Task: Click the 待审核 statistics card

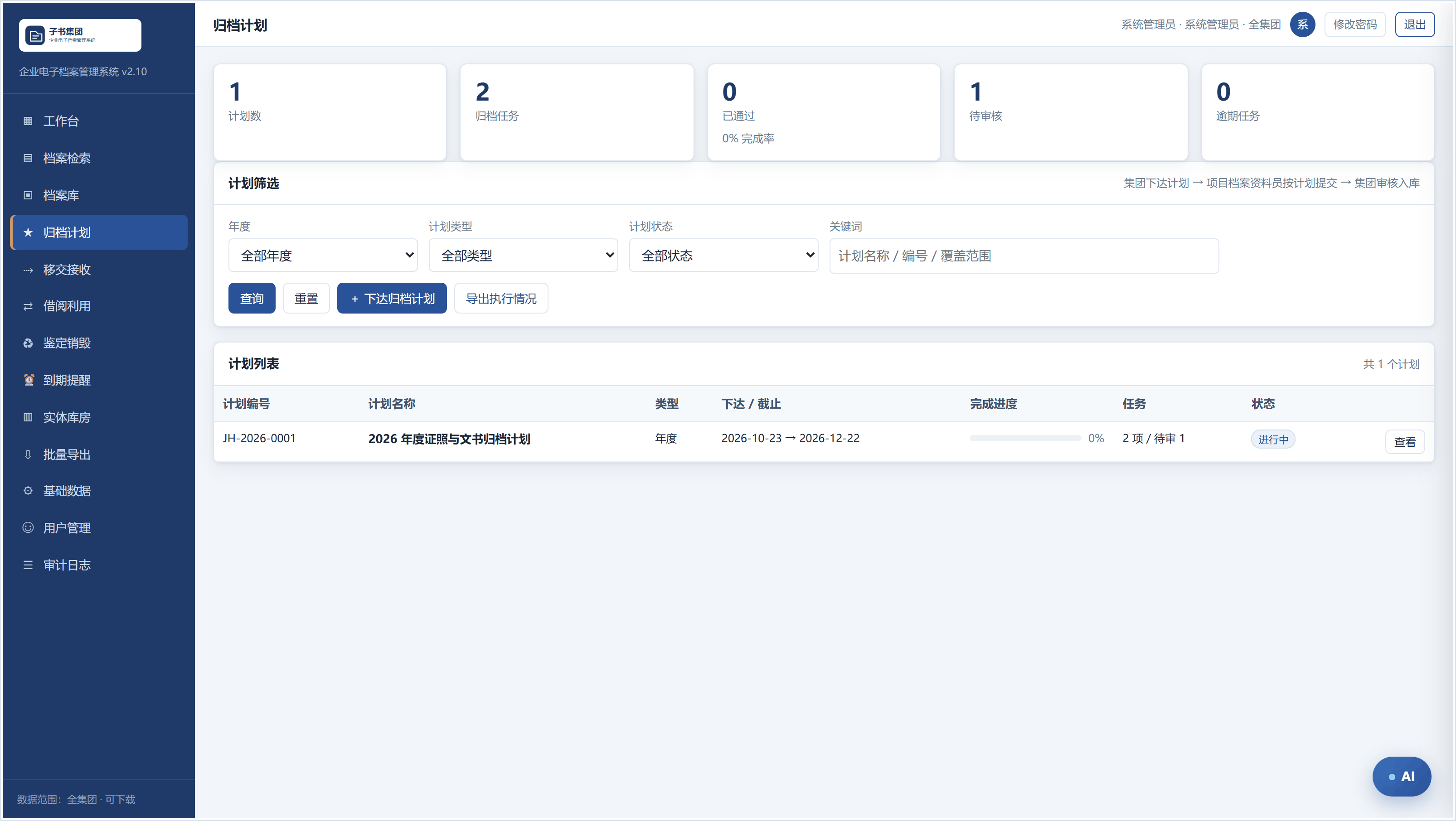Action: 1071,112
